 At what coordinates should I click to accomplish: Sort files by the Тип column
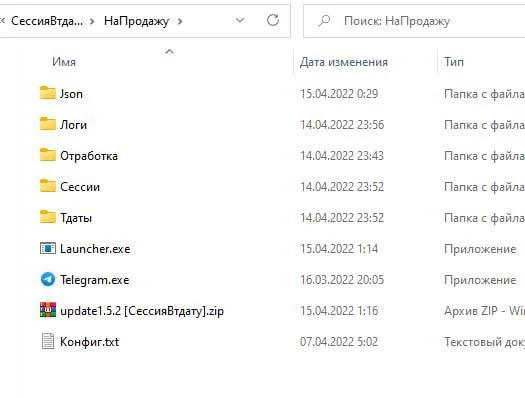[x=454, y=62]
